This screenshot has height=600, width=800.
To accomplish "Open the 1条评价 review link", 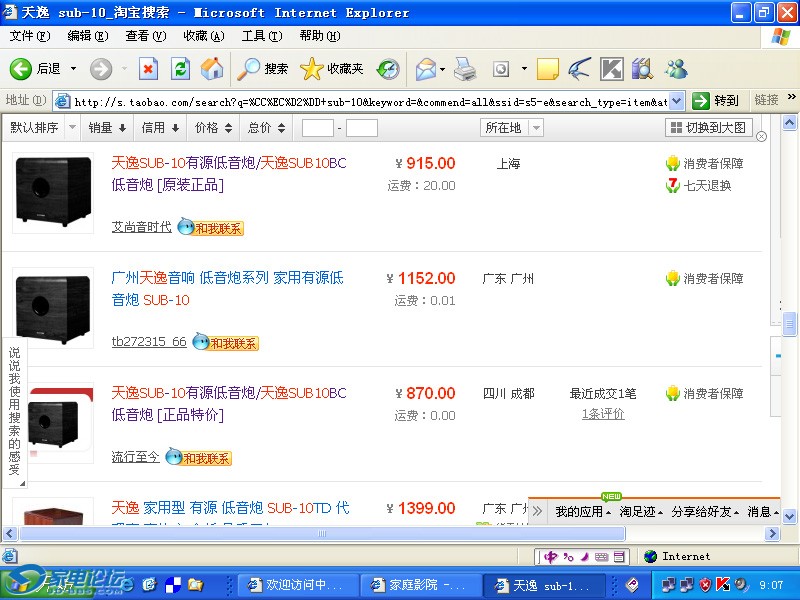I will [x=603, y=414].
